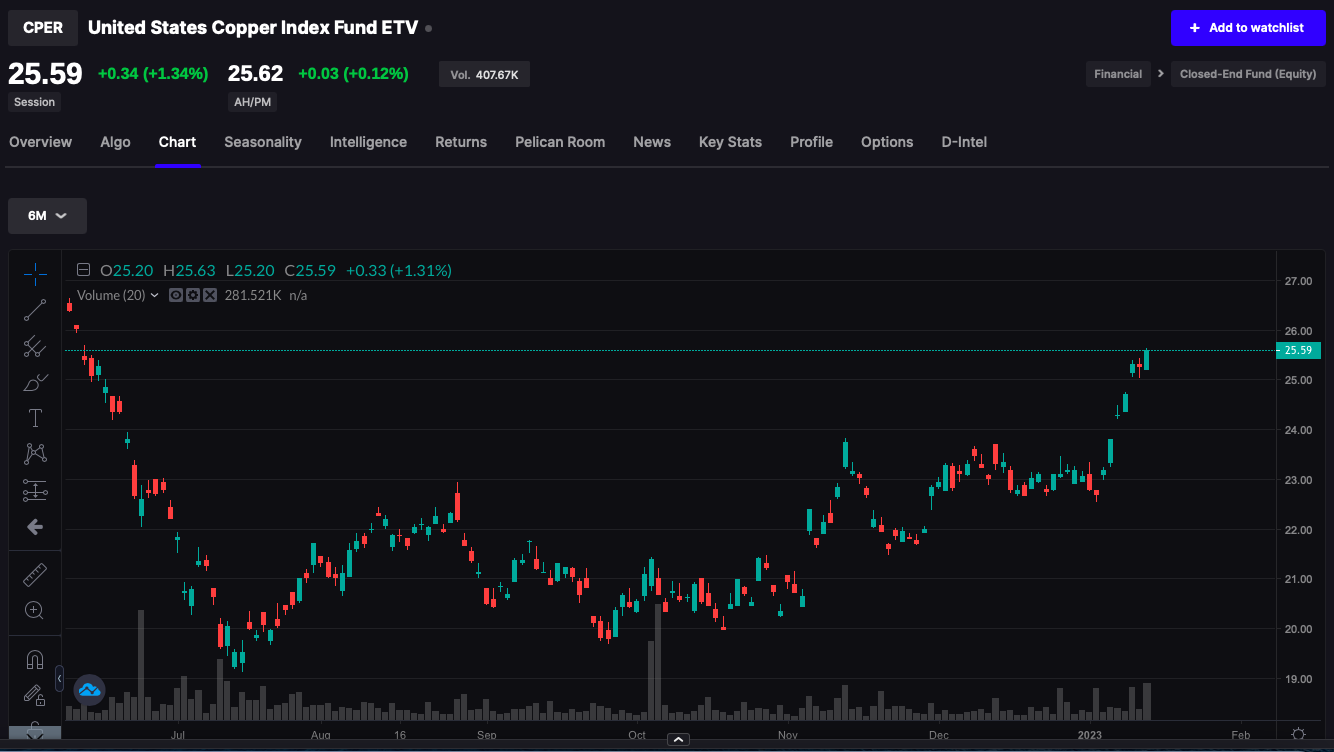Image resolution: width=1334 pixels, height=752 pixels.
Task: Open the Profile tab
Action: click(811, 142)
